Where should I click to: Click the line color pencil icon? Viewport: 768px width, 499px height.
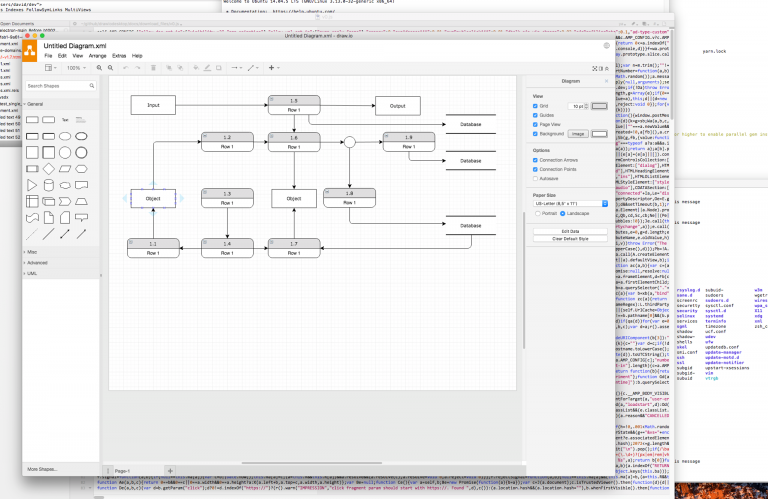(207, 68)
